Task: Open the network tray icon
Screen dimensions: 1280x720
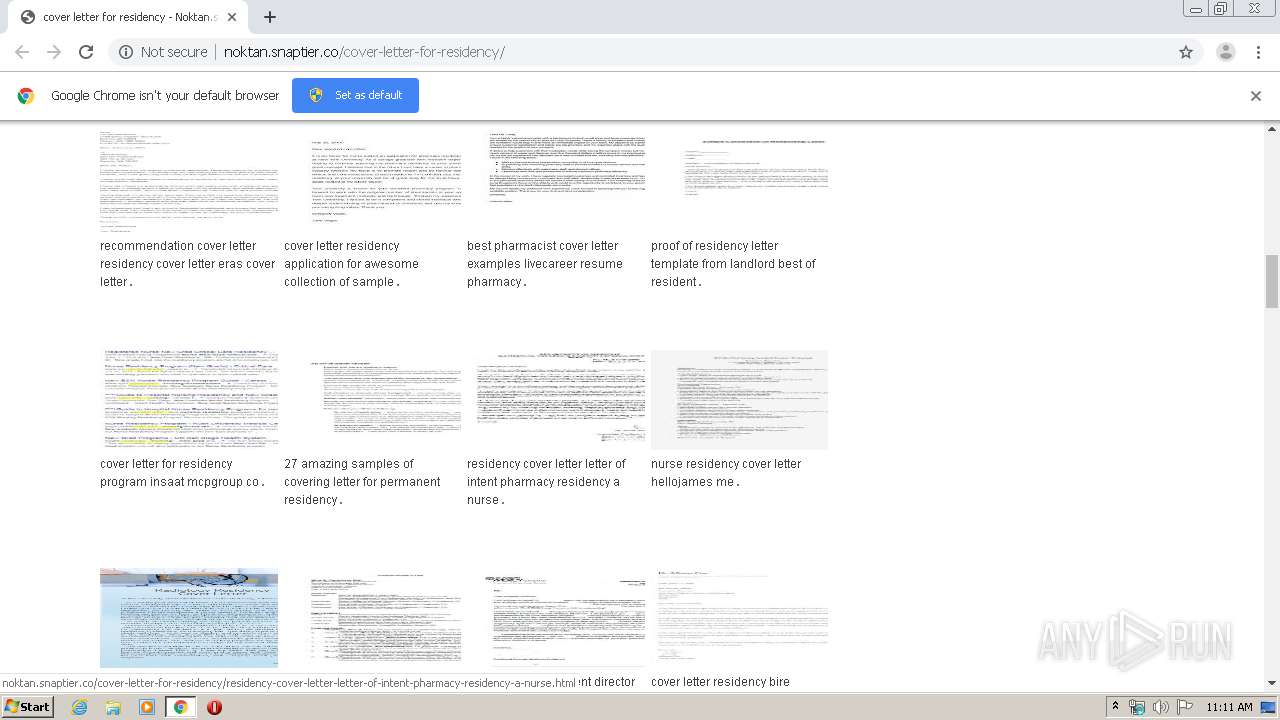Action: tap(1137, 707)
